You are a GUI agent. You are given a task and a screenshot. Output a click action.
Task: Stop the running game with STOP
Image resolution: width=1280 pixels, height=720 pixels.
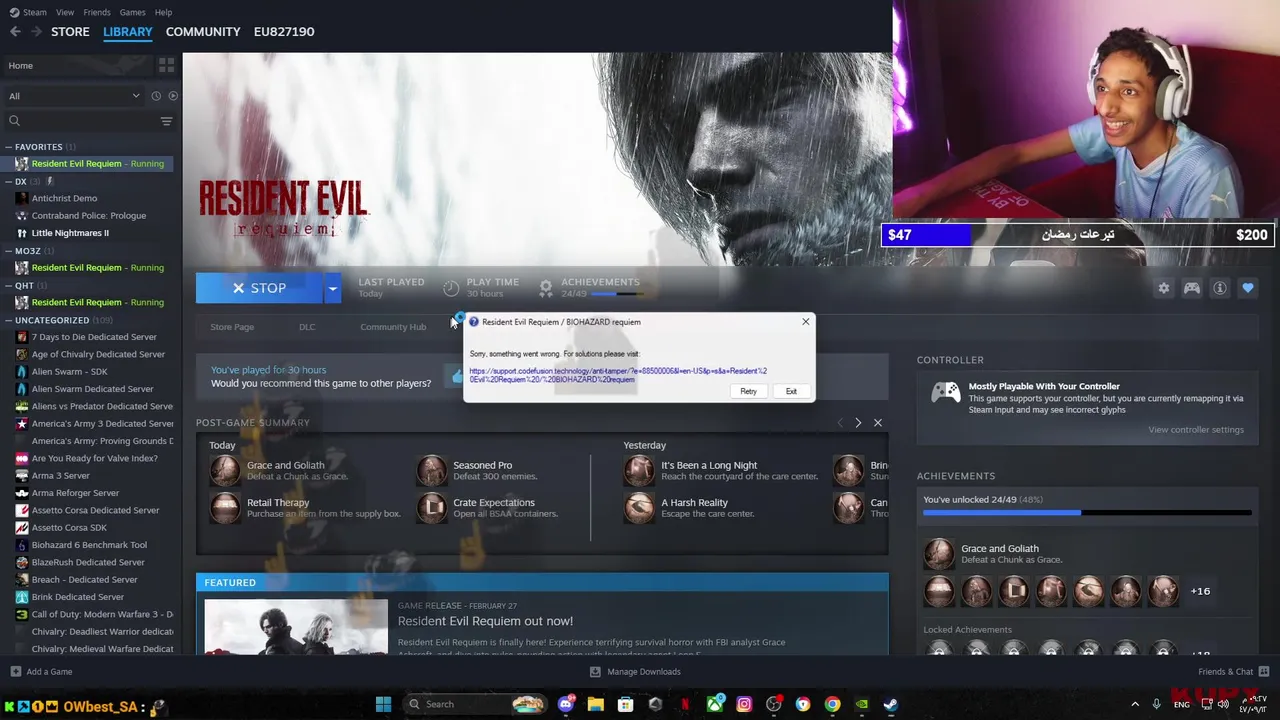tap(259, 288)
